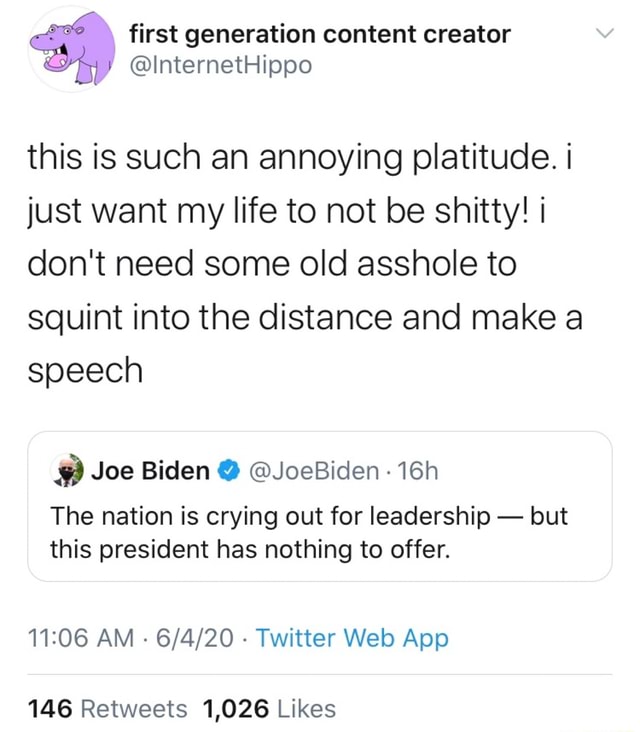640x732 pixels.
Task: View the 1,026 Likes list
Action: pos(269,709)
